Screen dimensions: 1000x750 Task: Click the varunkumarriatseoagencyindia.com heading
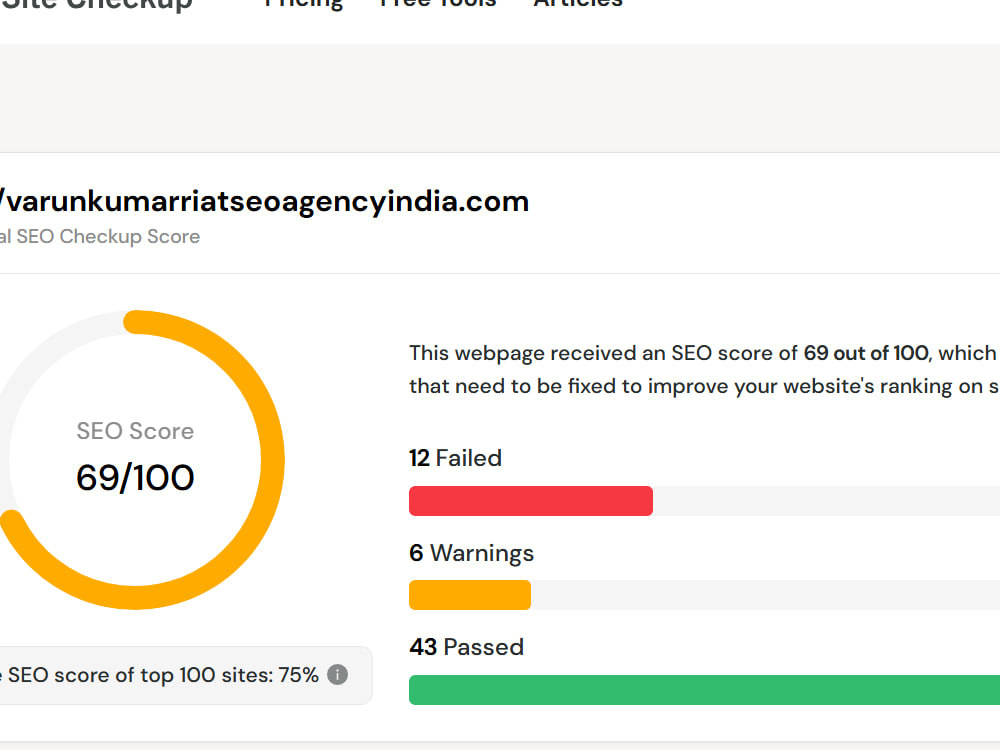(x=264, y=202)
